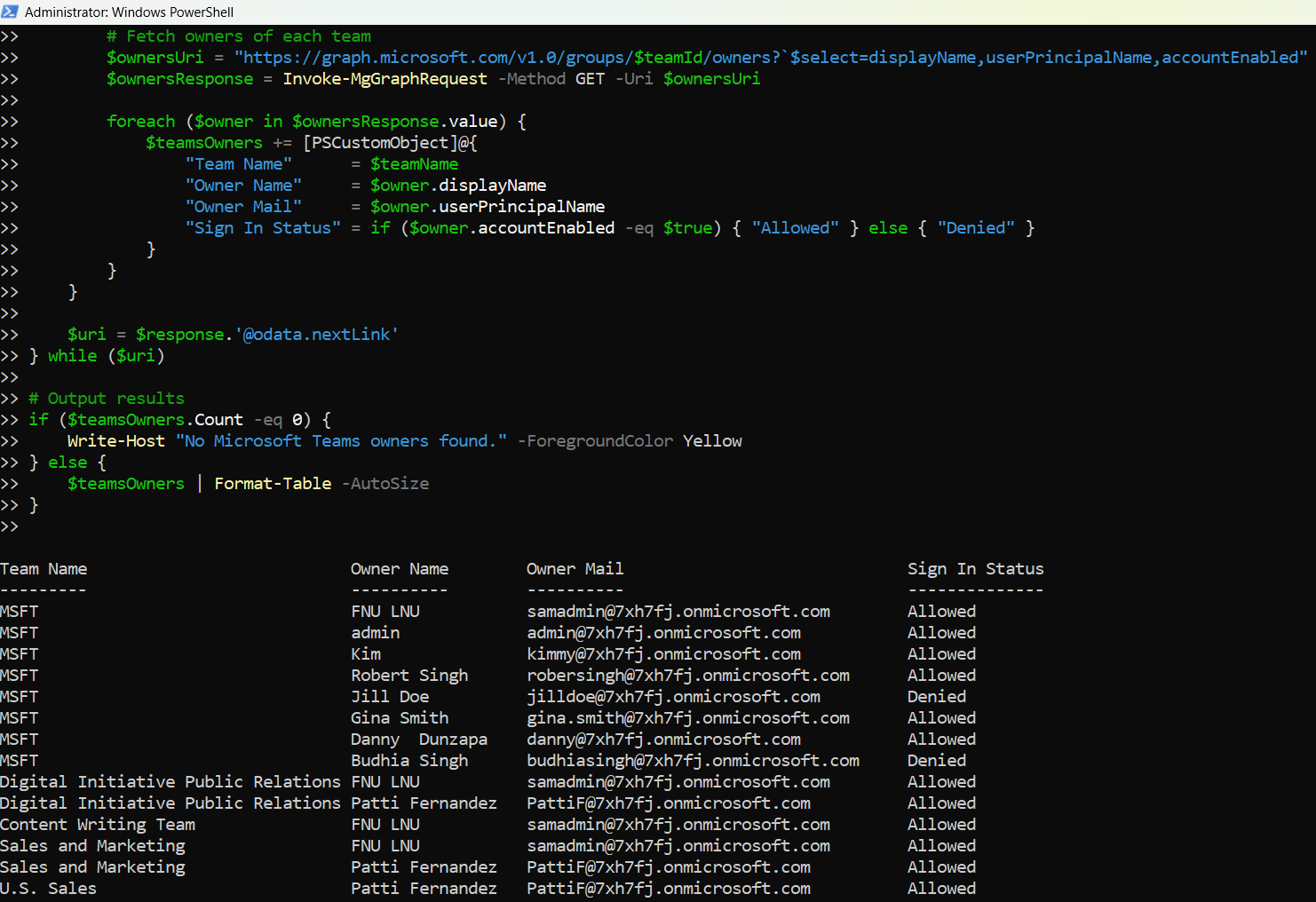Click the Denied status for Jill Doe

pyautogui.click(x=936, y=697)
